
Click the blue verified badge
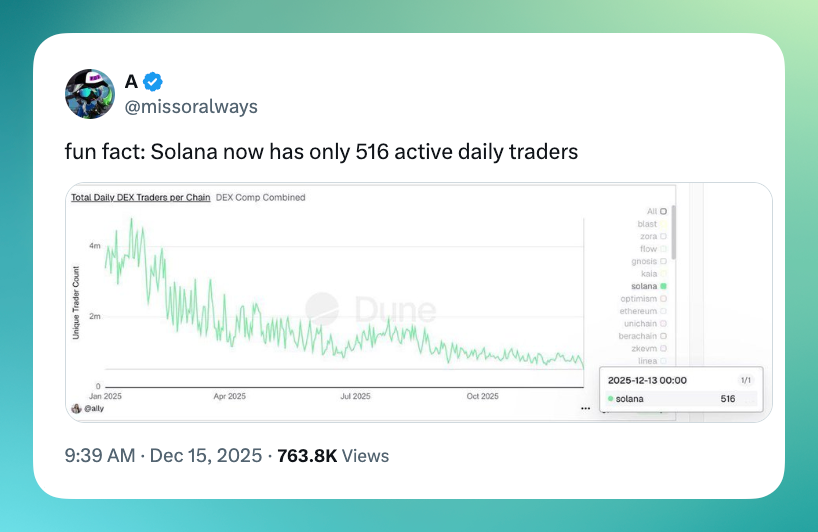point(153,82)
